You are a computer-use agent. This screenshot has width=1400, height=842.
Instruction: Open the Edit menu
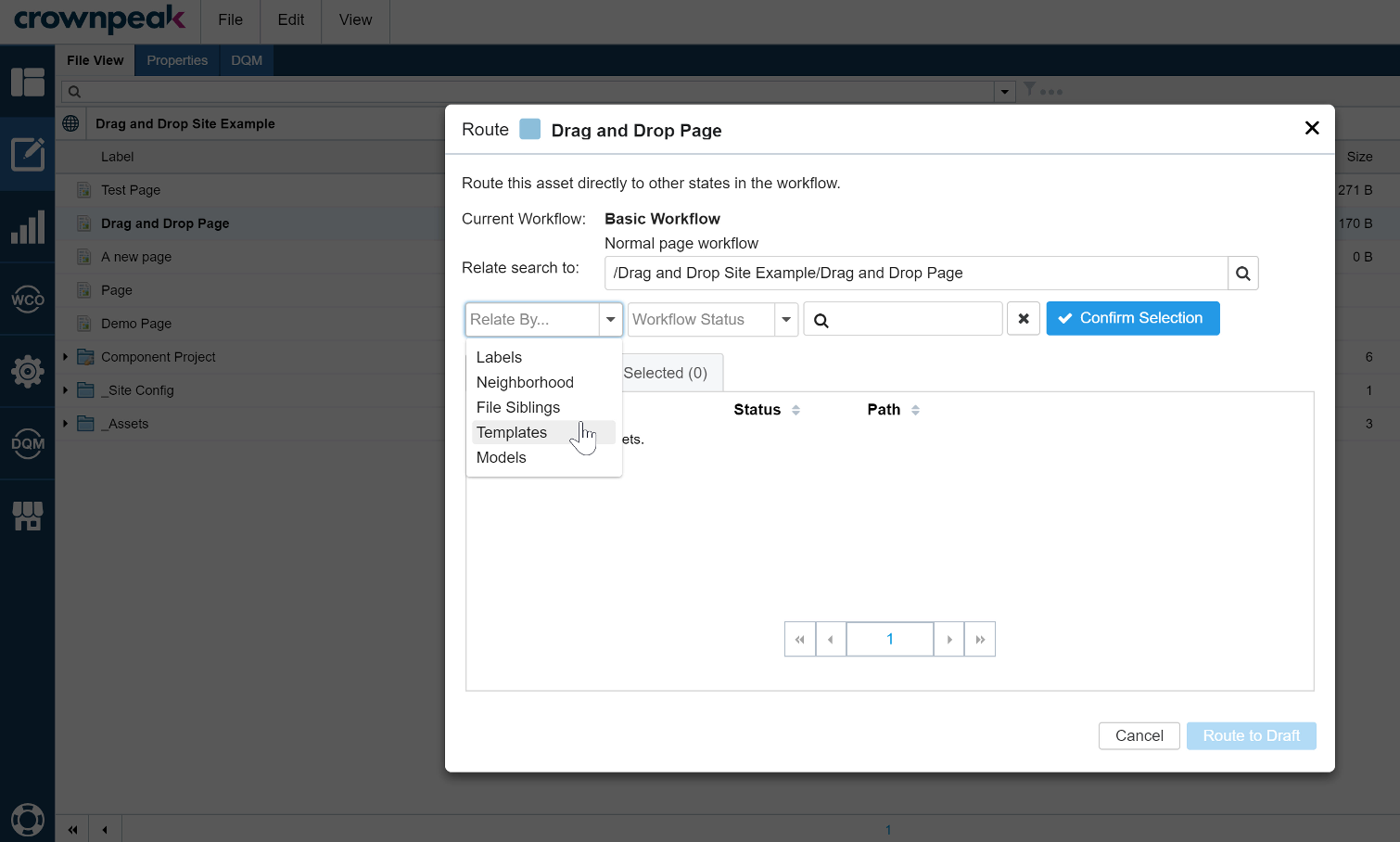pos(291,20)
